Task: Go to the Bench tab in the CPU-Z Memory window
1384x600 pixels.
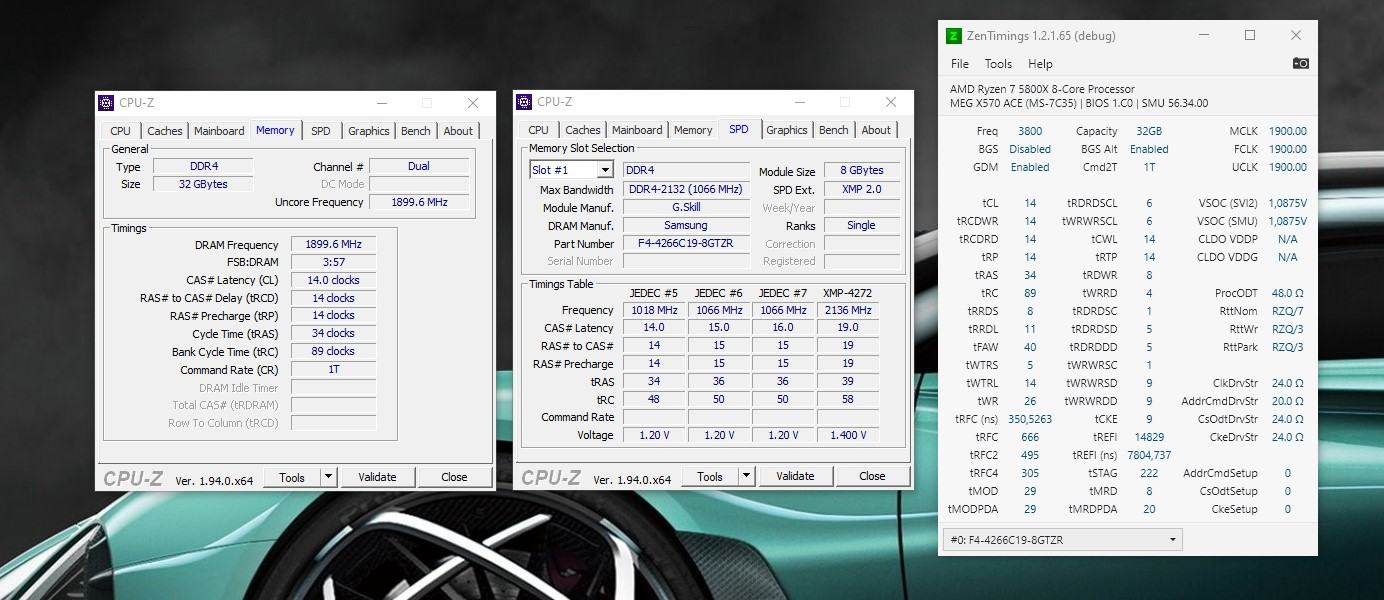Action: (415, 131)
